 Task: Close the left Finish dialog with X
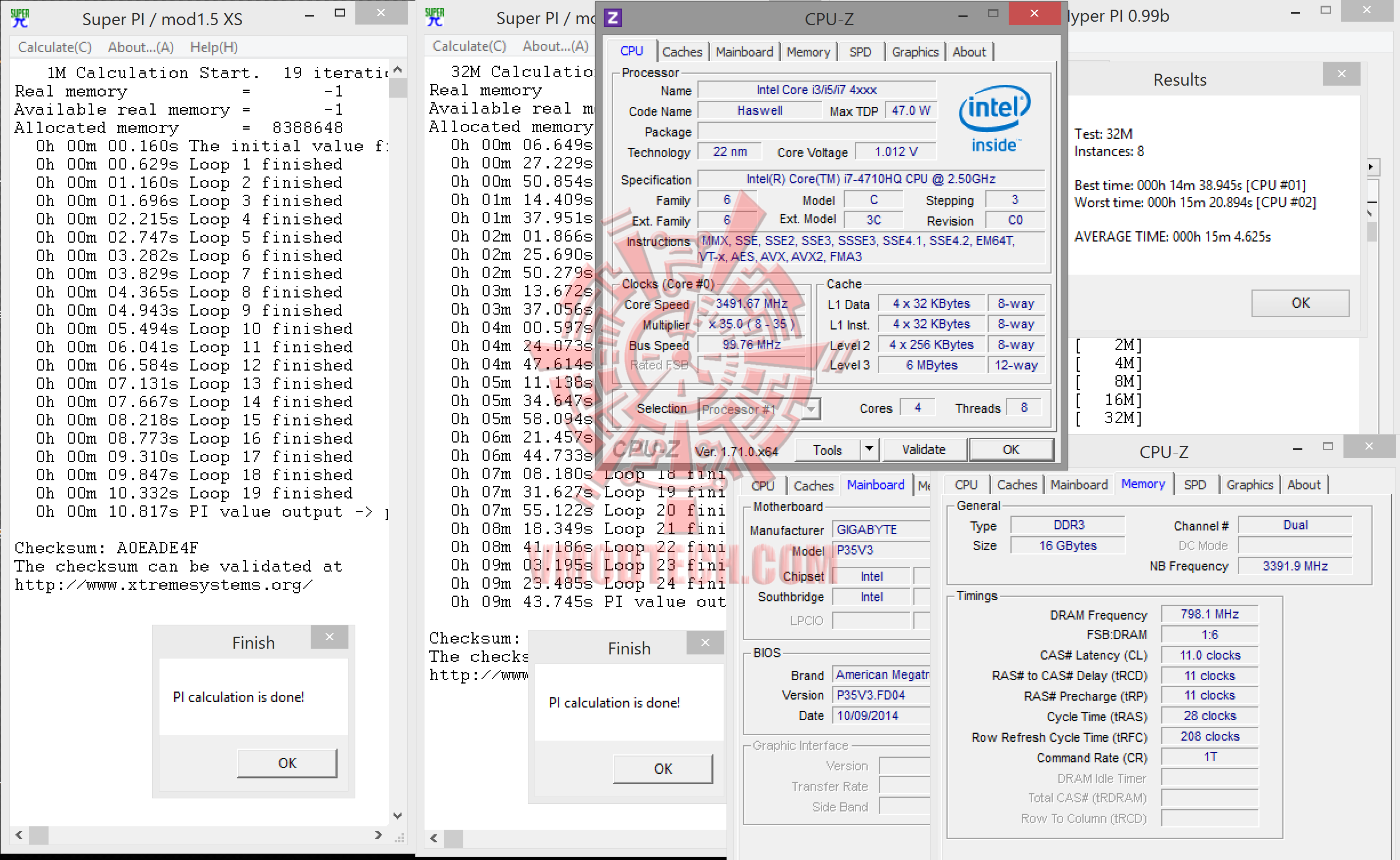[330, 637]
